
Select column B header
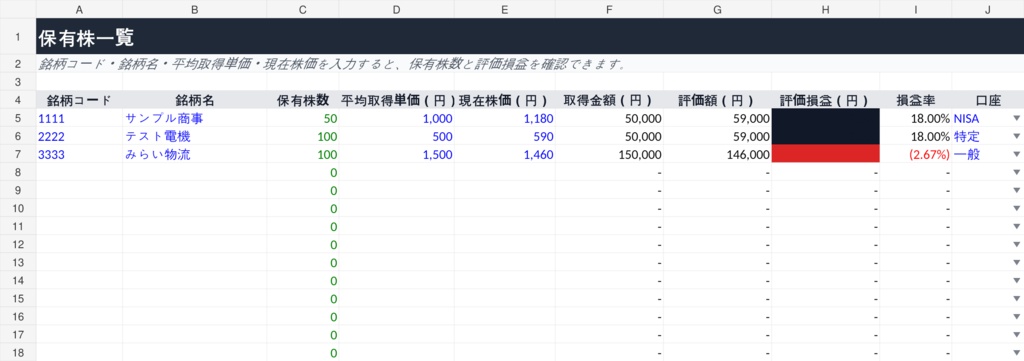195,9
